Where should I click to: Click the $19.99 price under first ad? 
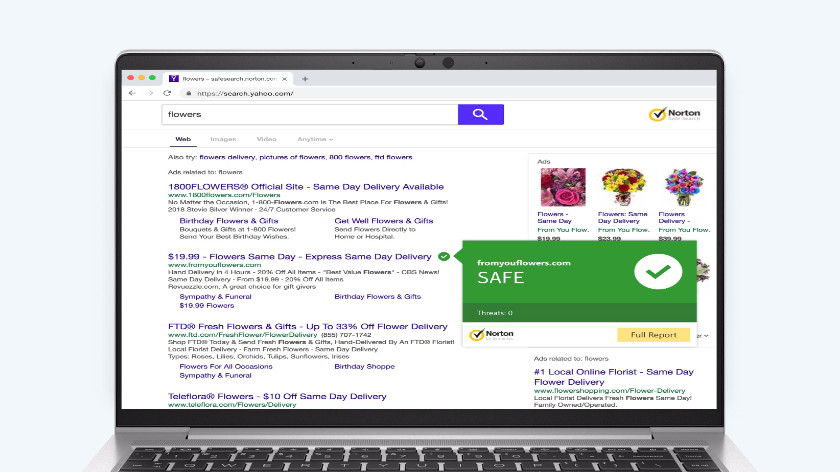(x=549, y=238)
